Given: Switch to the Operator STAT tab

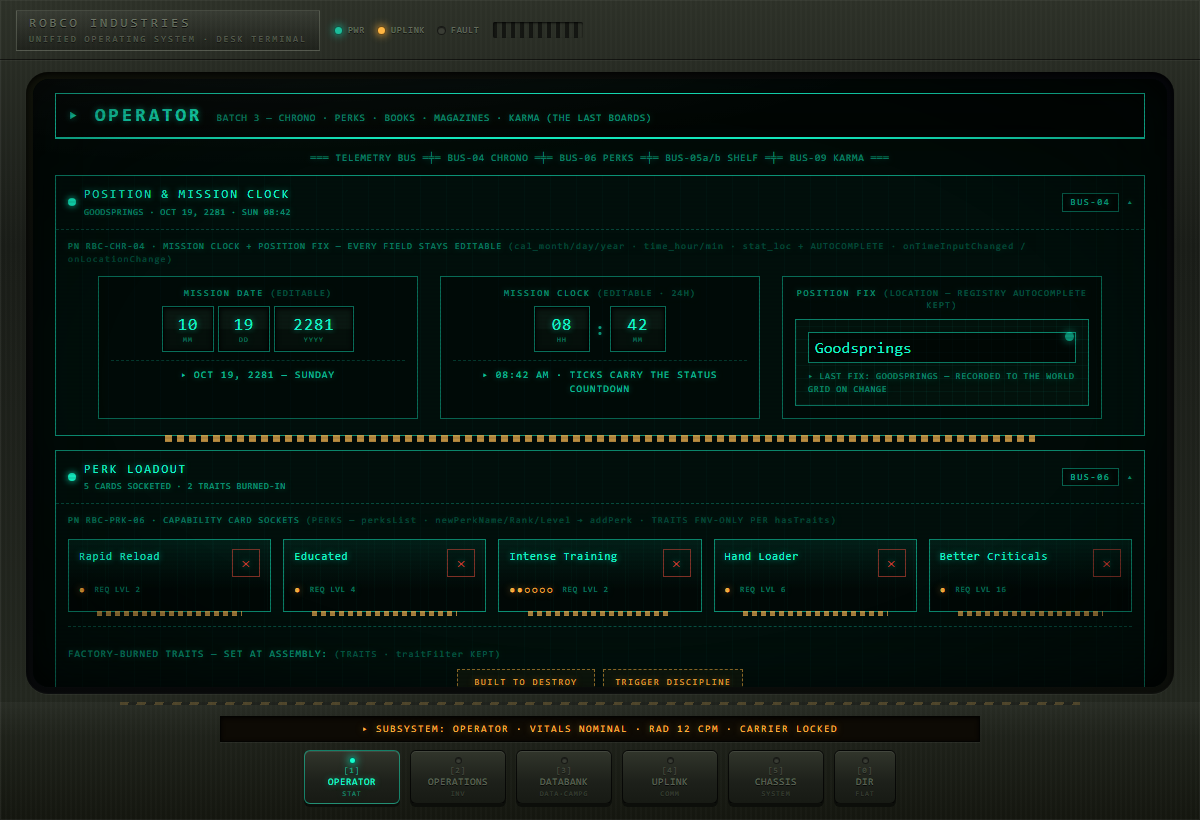Looking at the screenshot, I should pos(352,777).
